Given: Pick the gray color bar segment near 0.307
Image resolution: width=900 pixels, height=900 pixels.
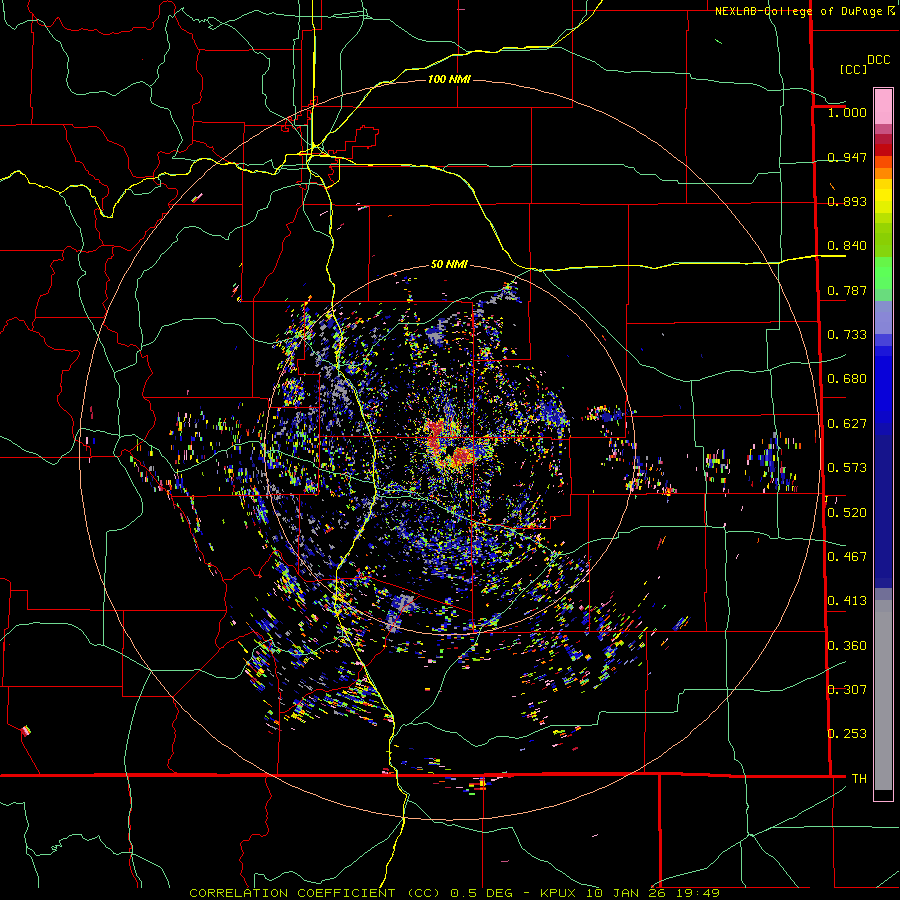Looking at the screenshot, I should [883, 695].
